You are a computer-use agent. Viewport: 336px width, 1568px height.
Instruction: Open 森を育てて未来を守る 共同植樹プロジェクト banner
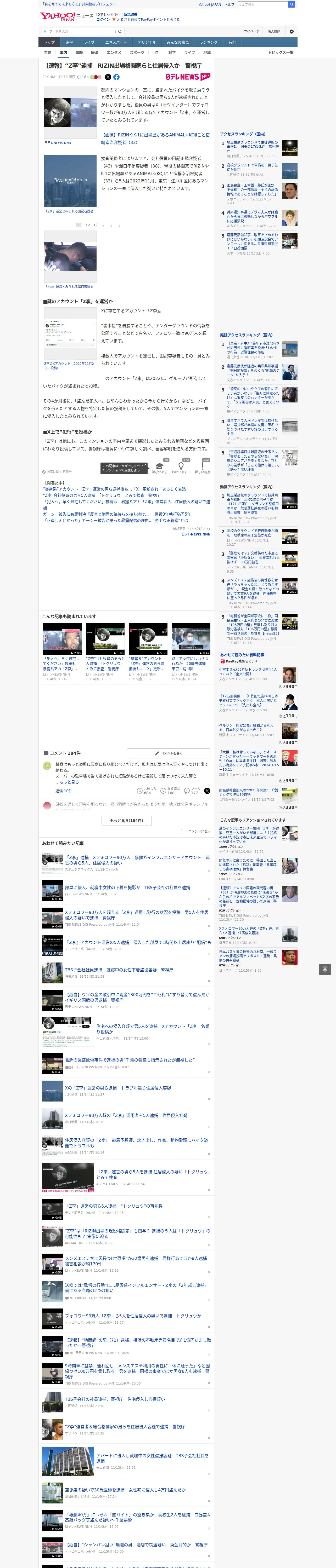point(79,4)
